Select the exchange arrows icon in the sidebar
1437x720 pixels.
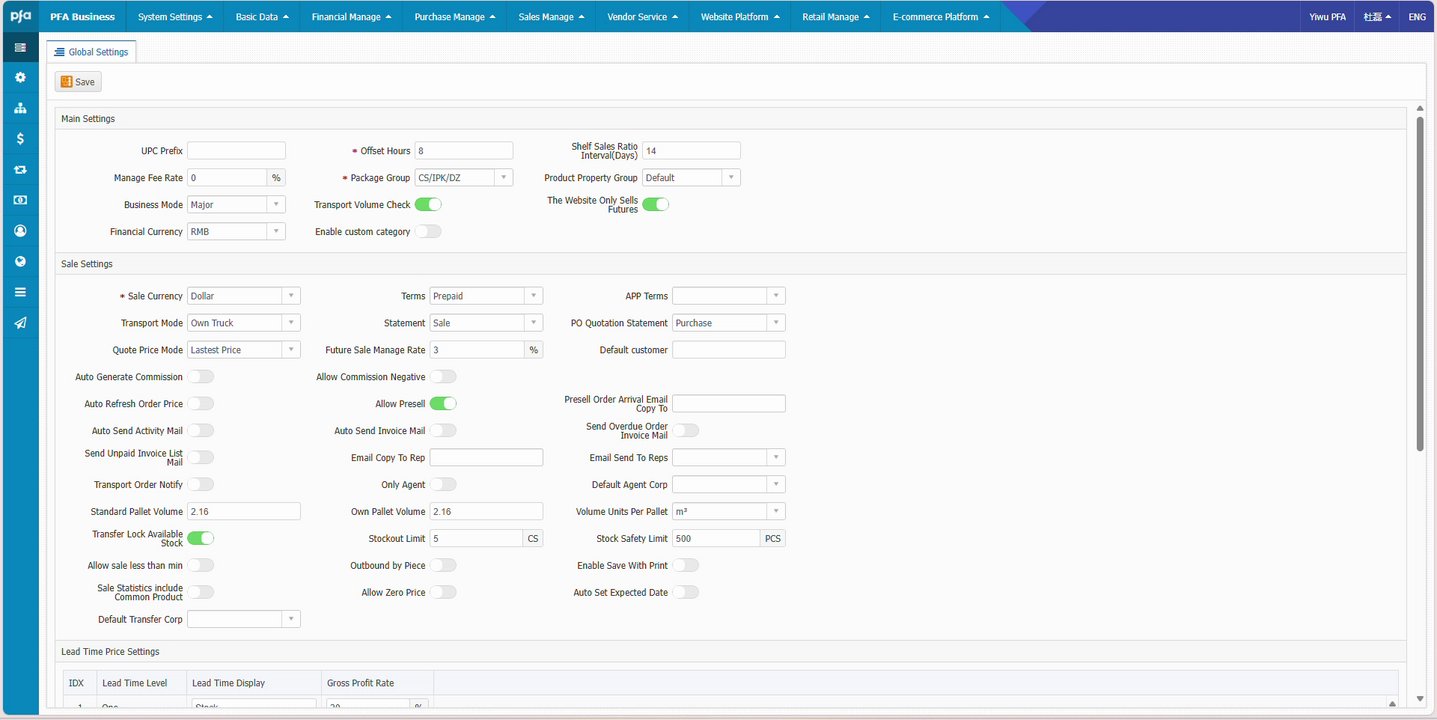point(20,170)
